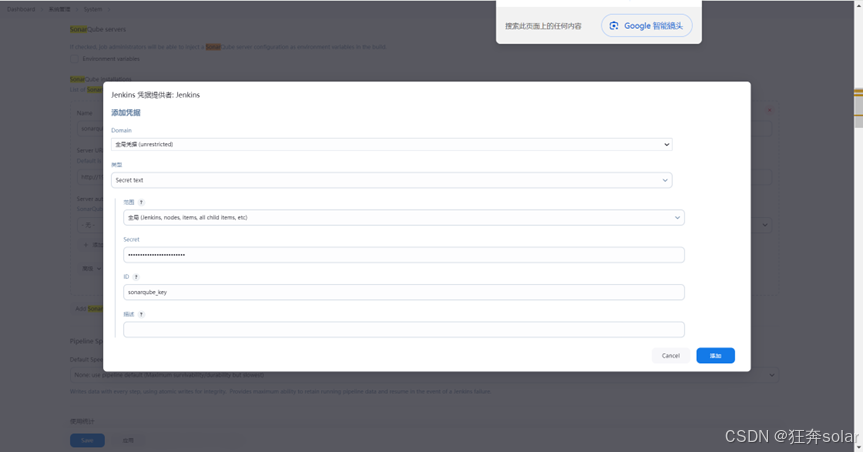Open 系统管理 breadcrumb
This screenshot has width=863, height=452.
(59, 9)
